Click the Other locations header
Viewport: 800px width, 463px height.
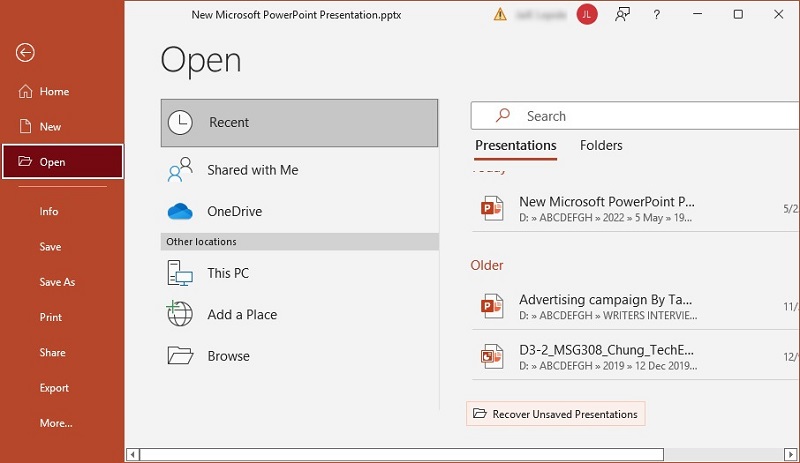coord(299,241)
